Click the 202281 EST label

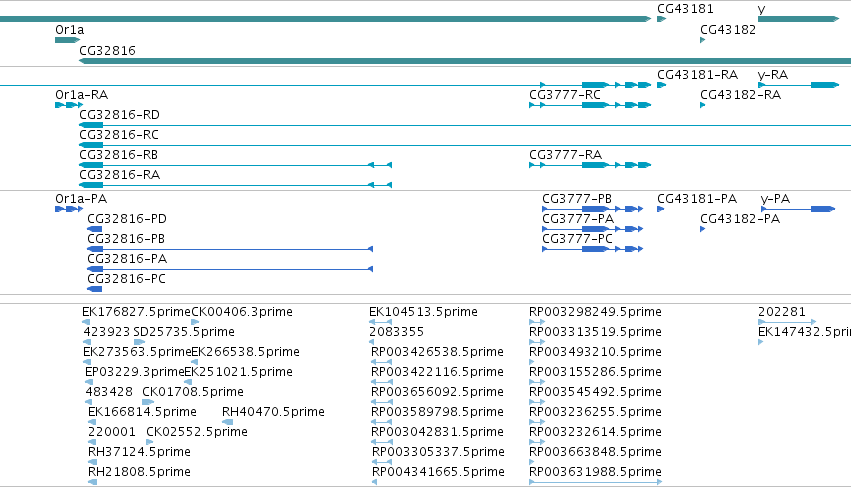click(x=782, y=312)
